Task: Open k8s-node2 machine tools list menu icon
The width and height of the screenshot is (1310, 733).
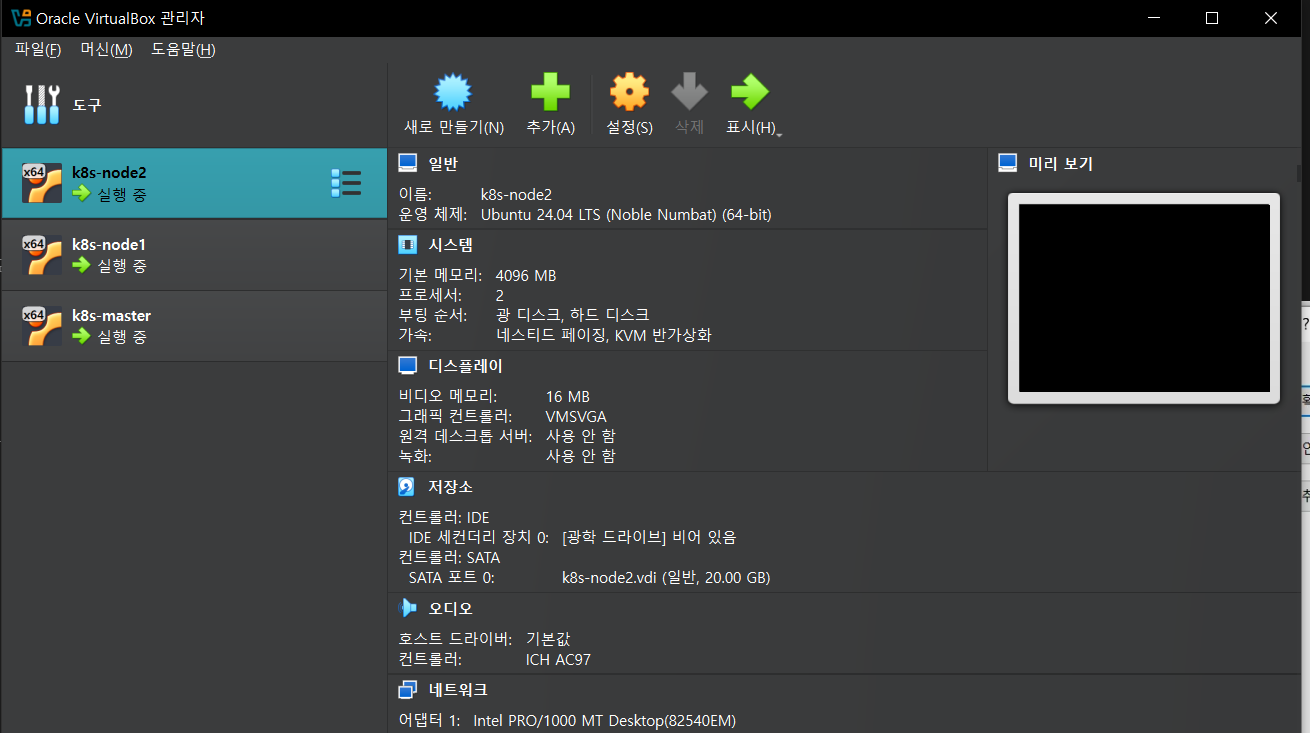Action: point(346,183)
